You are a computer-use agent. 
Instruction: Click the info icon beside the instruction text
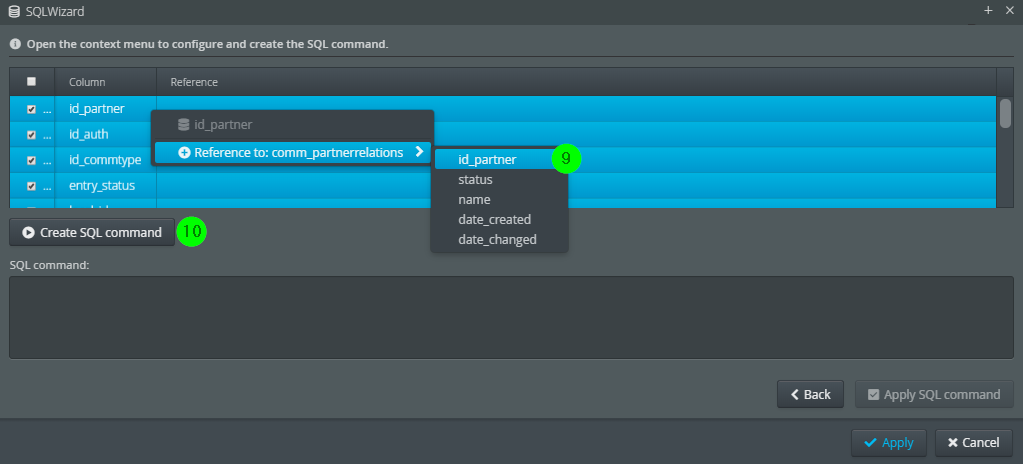15,44
